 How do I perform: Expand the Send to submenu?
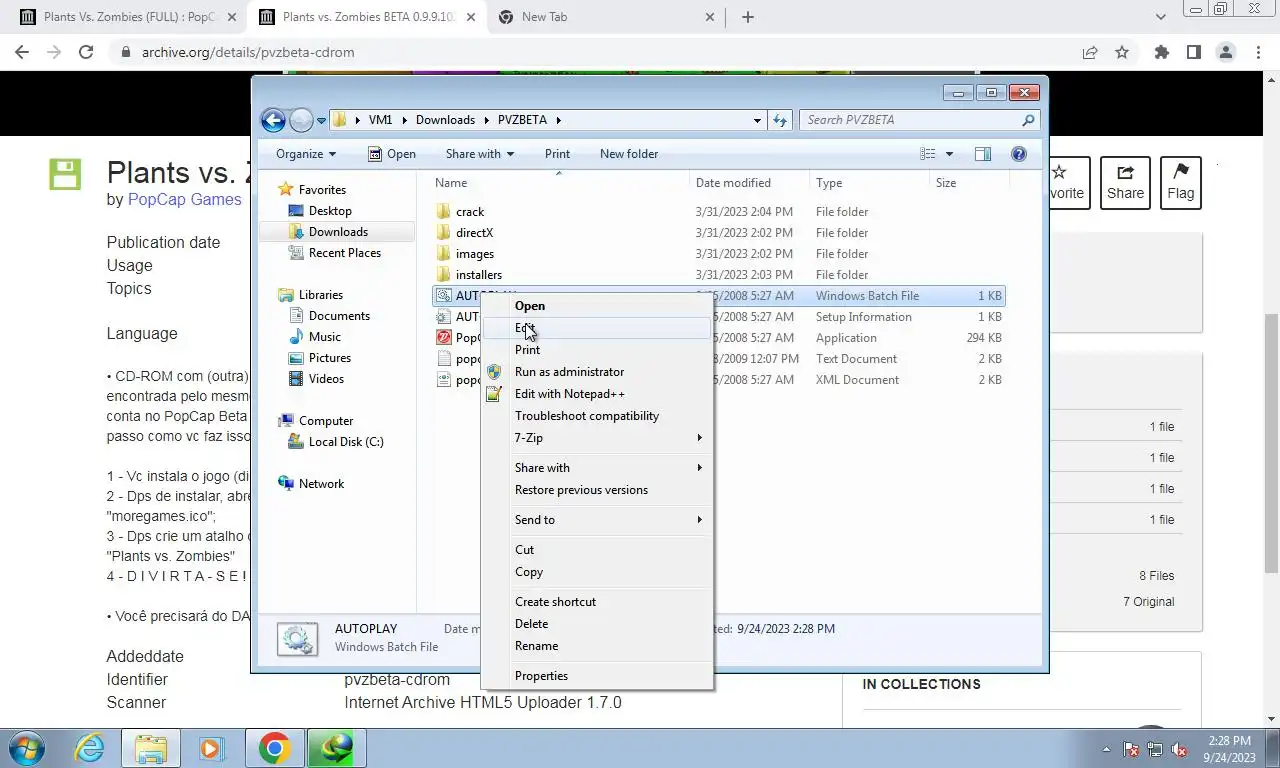coord(597,520)
